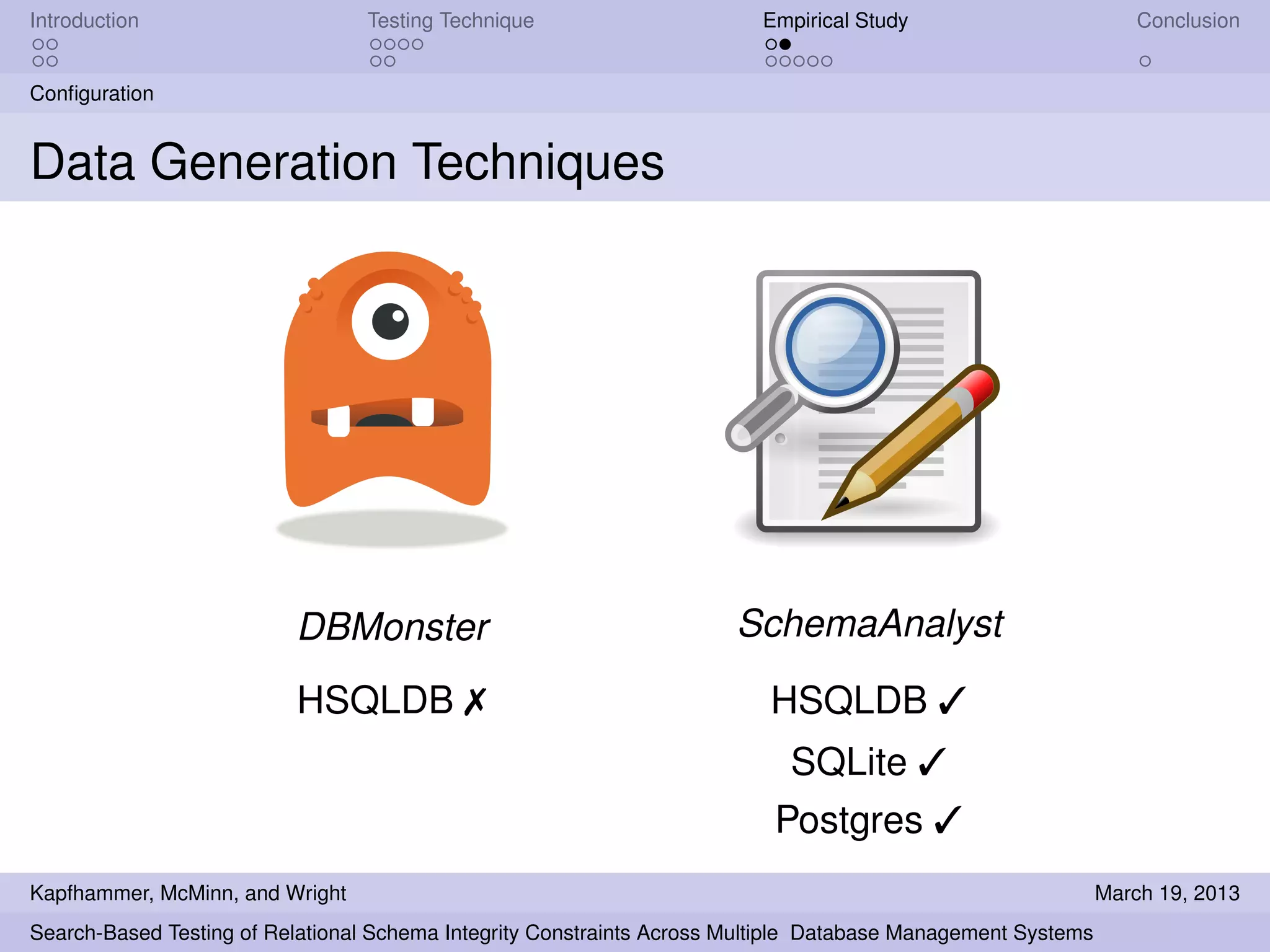The image size is (1270, 952).
Task: Jump to the Testing Technique section
Action: (450, 20)
